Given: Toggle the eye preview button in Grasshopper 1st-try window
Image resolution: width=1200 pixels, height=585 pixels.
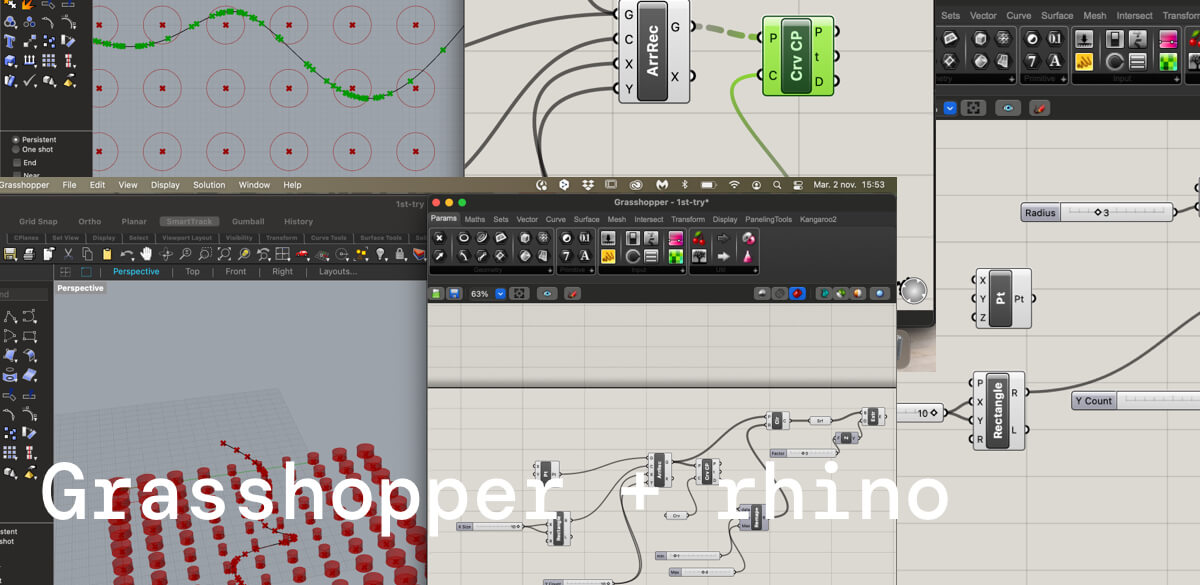Looking at the screenshot, I should click(x=546, y=294).
